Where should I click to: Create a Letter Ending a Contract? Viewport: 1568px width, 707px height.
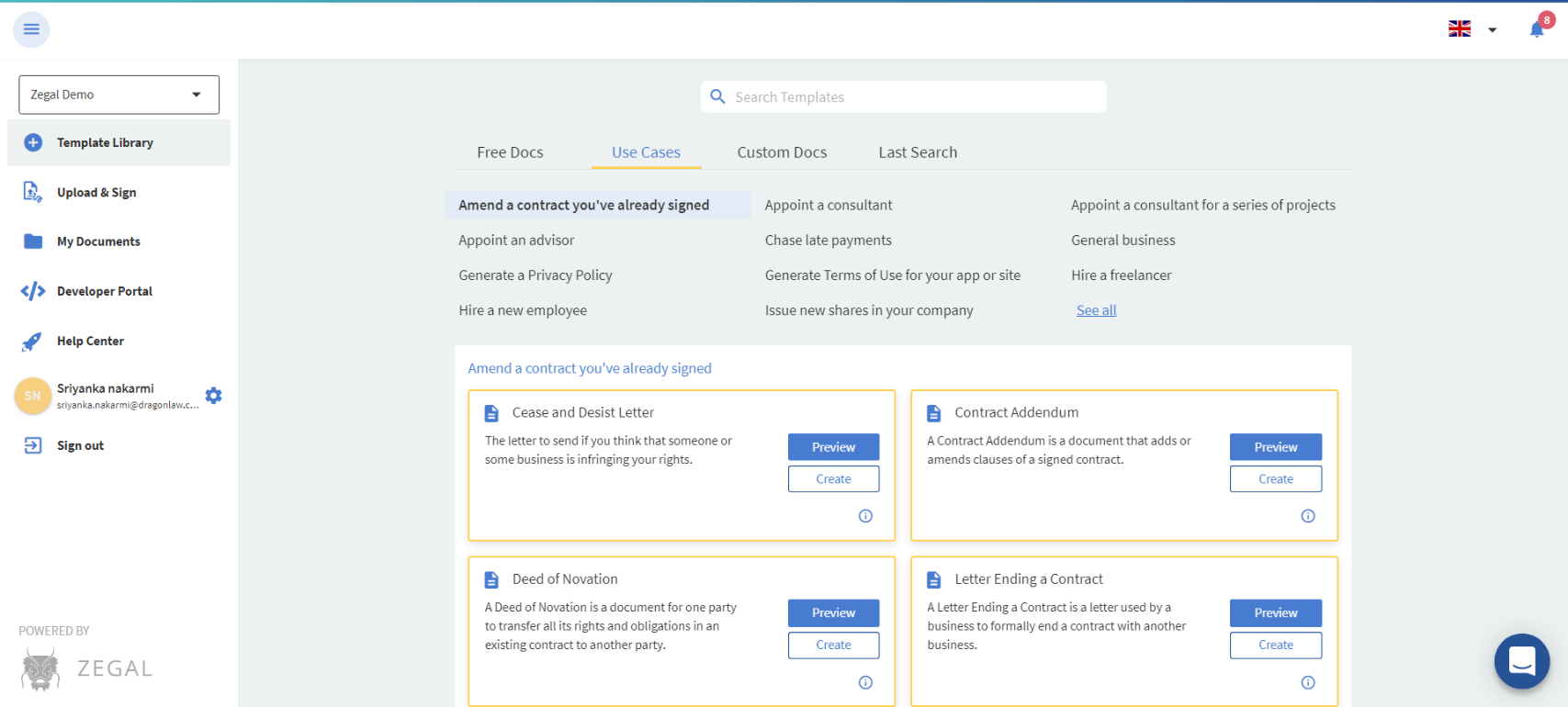(1276, 645)
